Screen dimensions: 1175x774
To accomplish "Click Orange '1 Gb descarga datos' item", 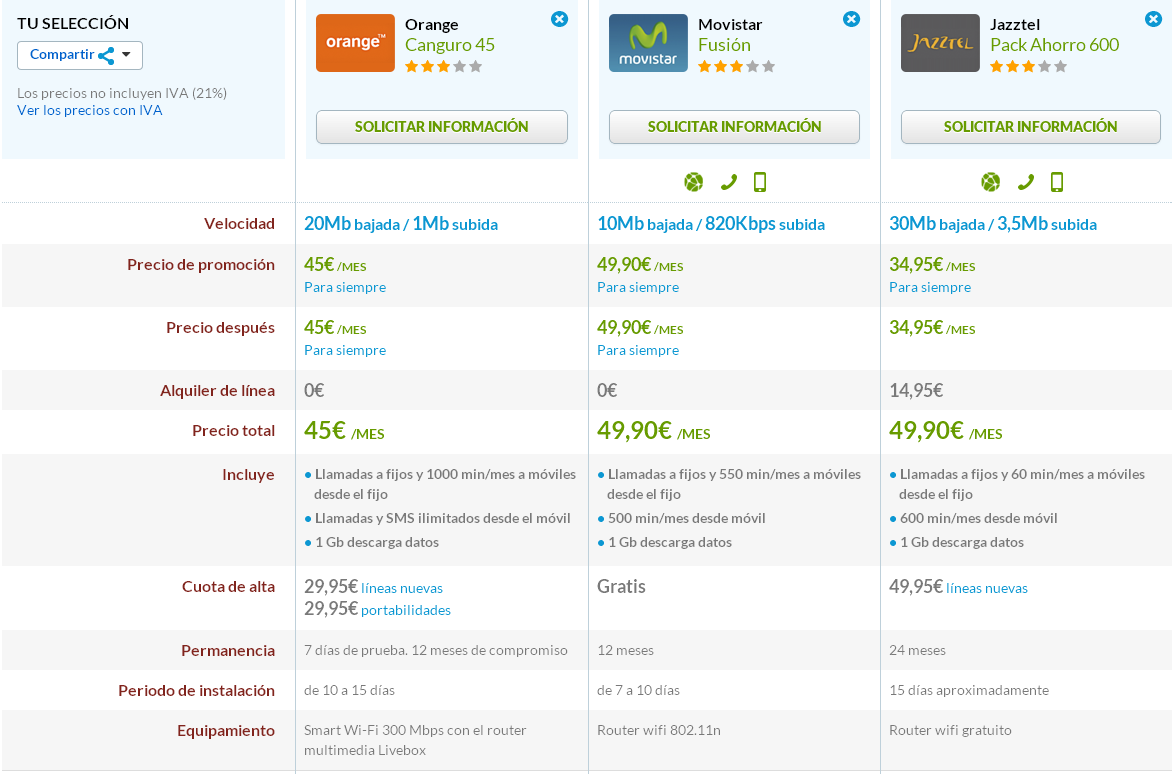I will click(377, 542).
